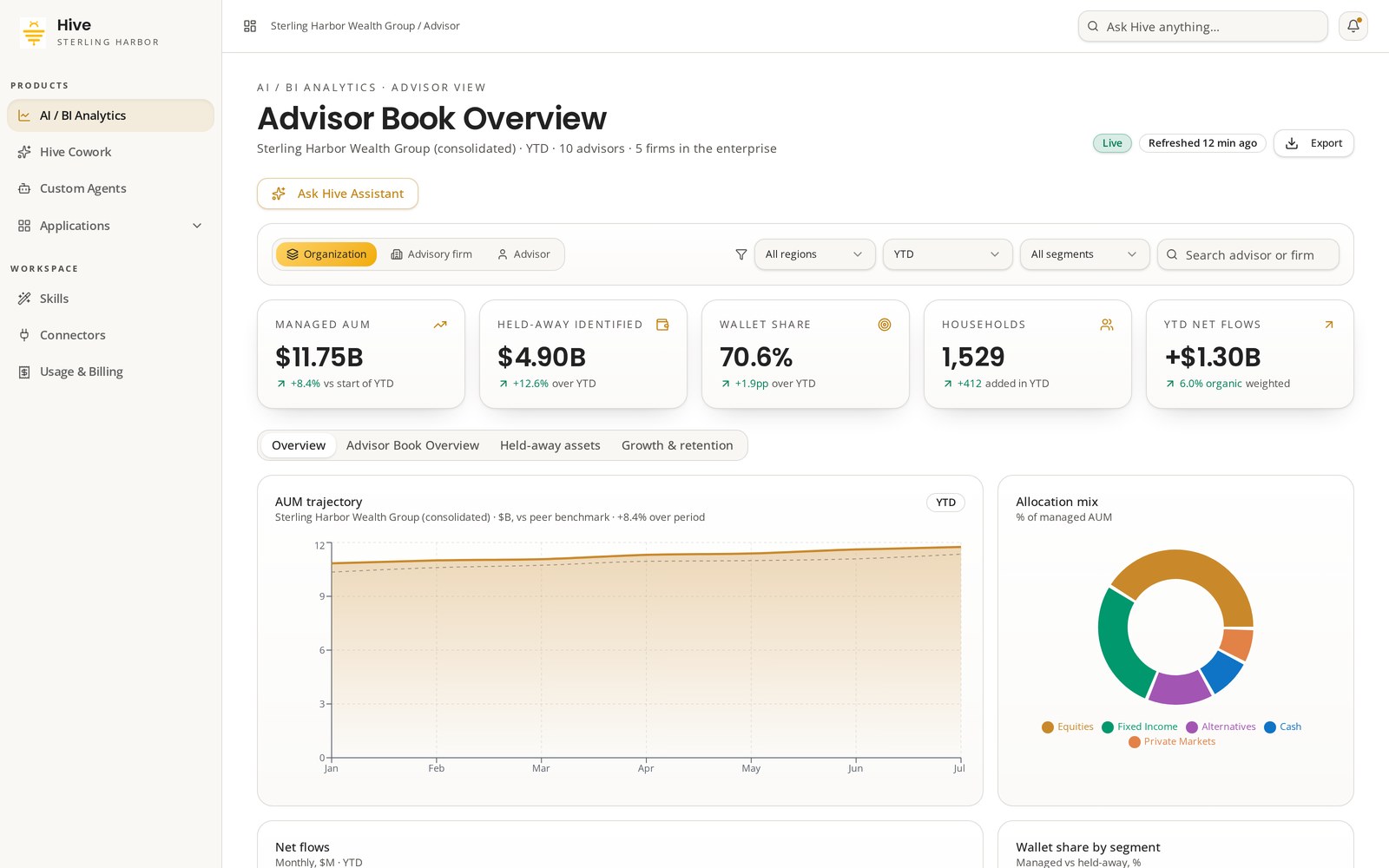The height and width of the screenshot is (868, 1389).
Task: Click the Fixed Income donut segment
Action: [x=1116, y=647]
